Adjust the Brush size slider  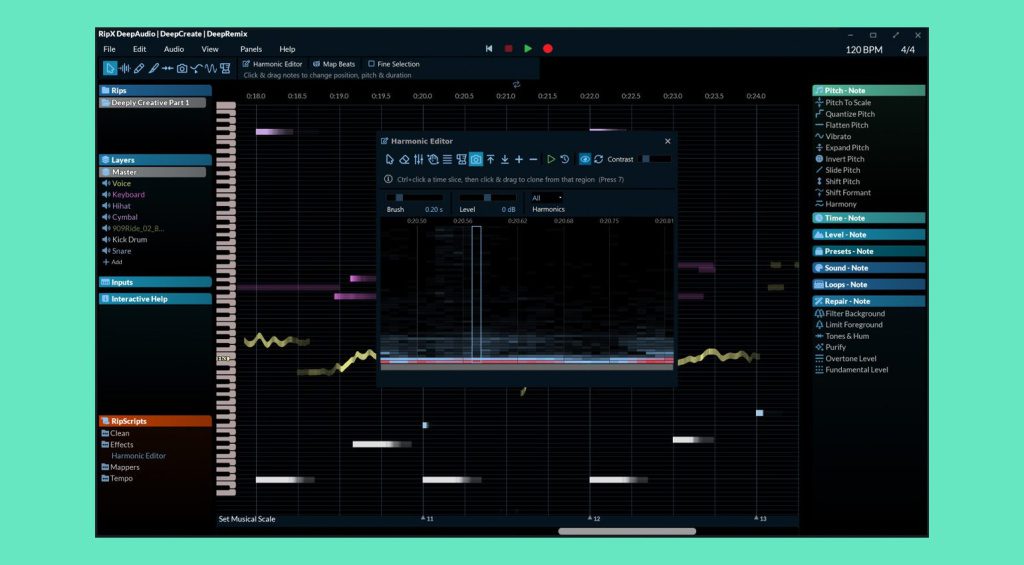[415, 198]
